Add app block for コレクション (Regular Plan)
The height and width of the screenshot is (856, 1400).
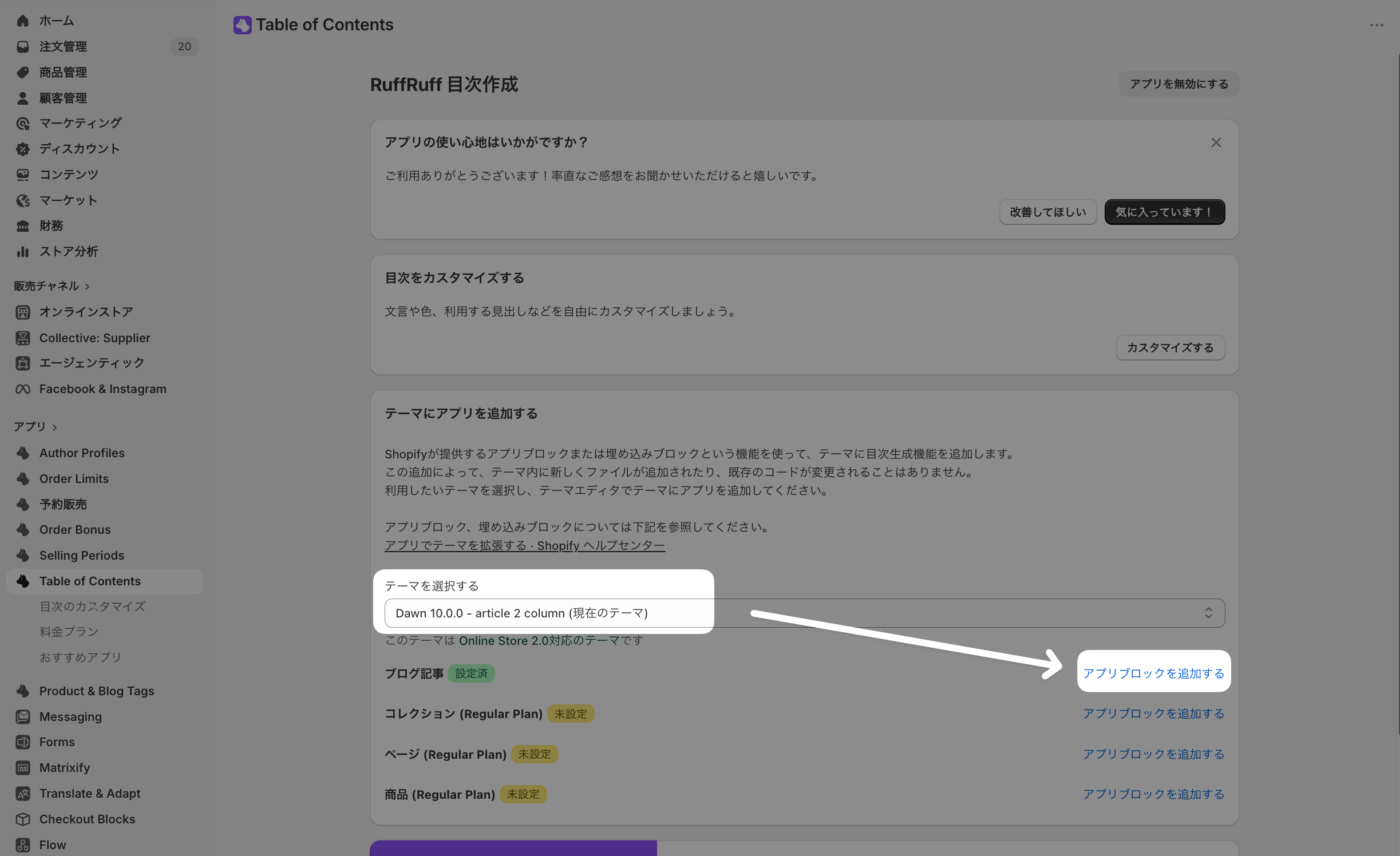[x=1154, y=714]
